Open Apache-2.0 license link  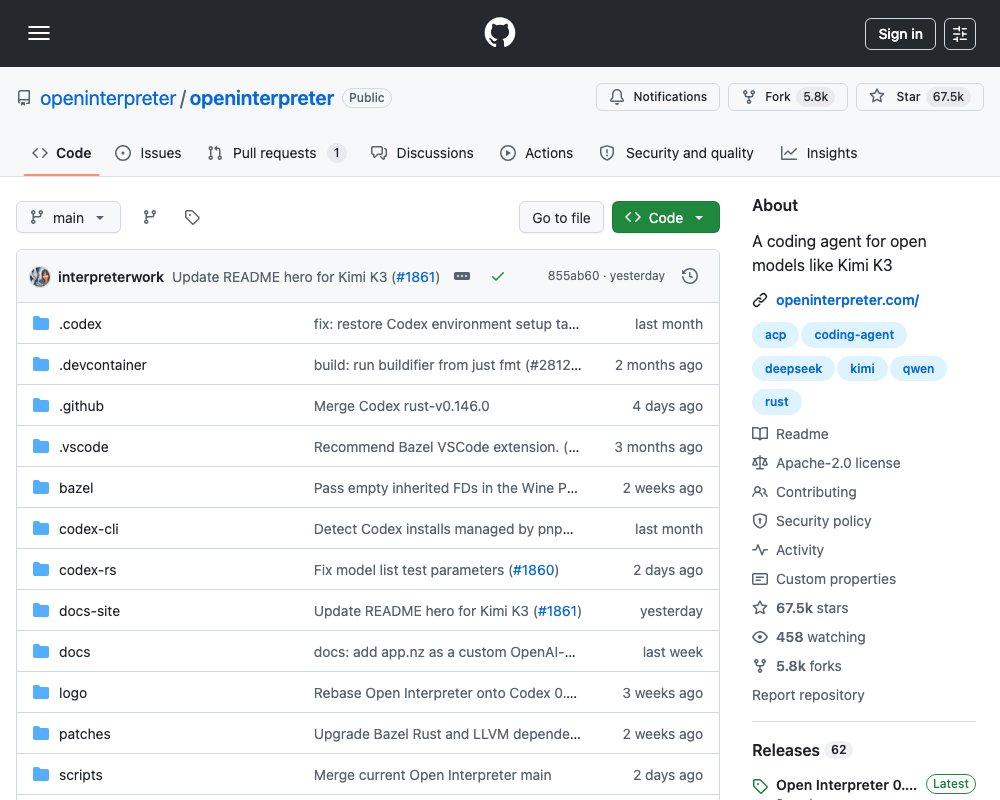838,463
